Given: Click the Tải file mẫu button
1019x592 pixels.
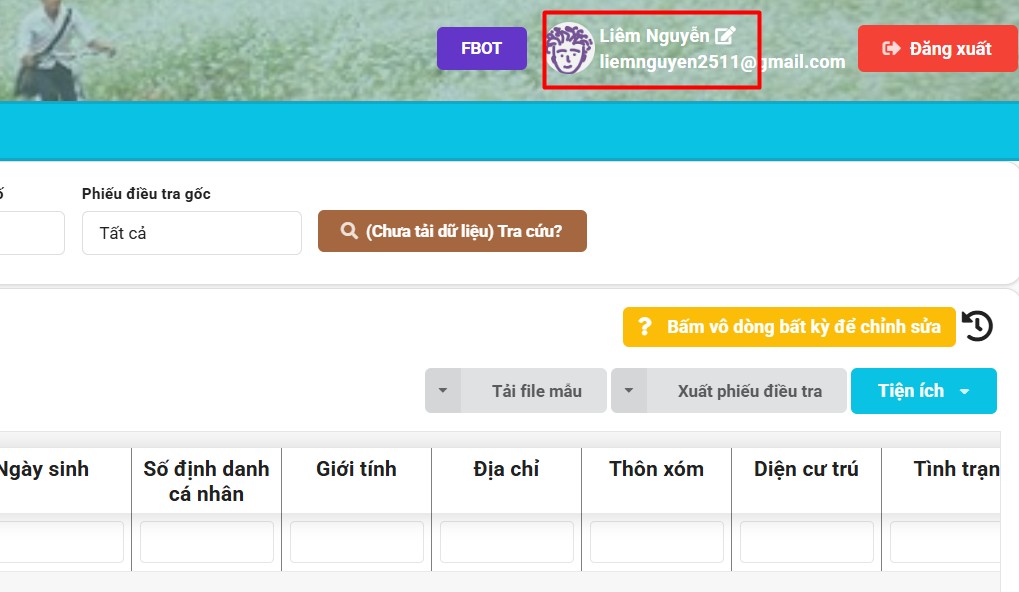Looking at the screenshot, I should [535, 391].
